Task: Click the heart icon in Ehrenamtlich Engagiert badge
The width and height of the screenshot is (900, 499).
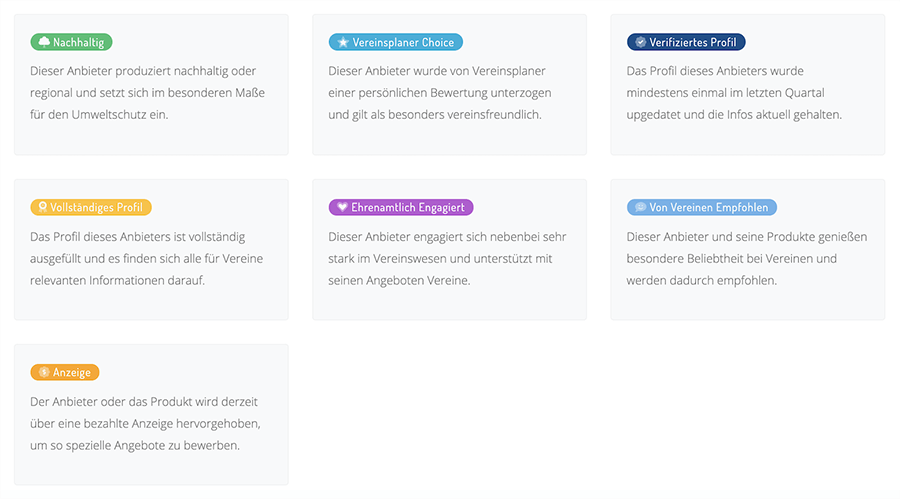Action: pos(342,208)
